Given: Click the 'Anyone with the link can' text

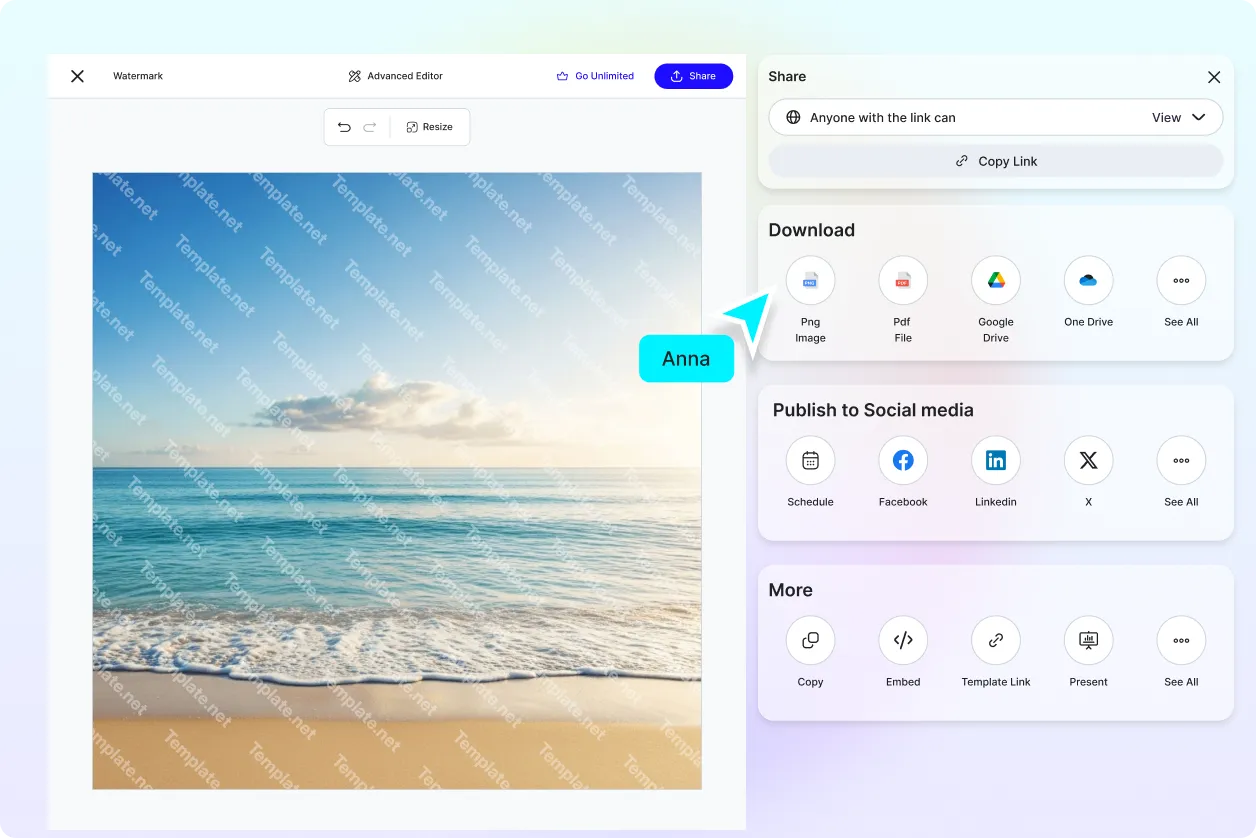Looking at the screenshot, I should 883,117.
